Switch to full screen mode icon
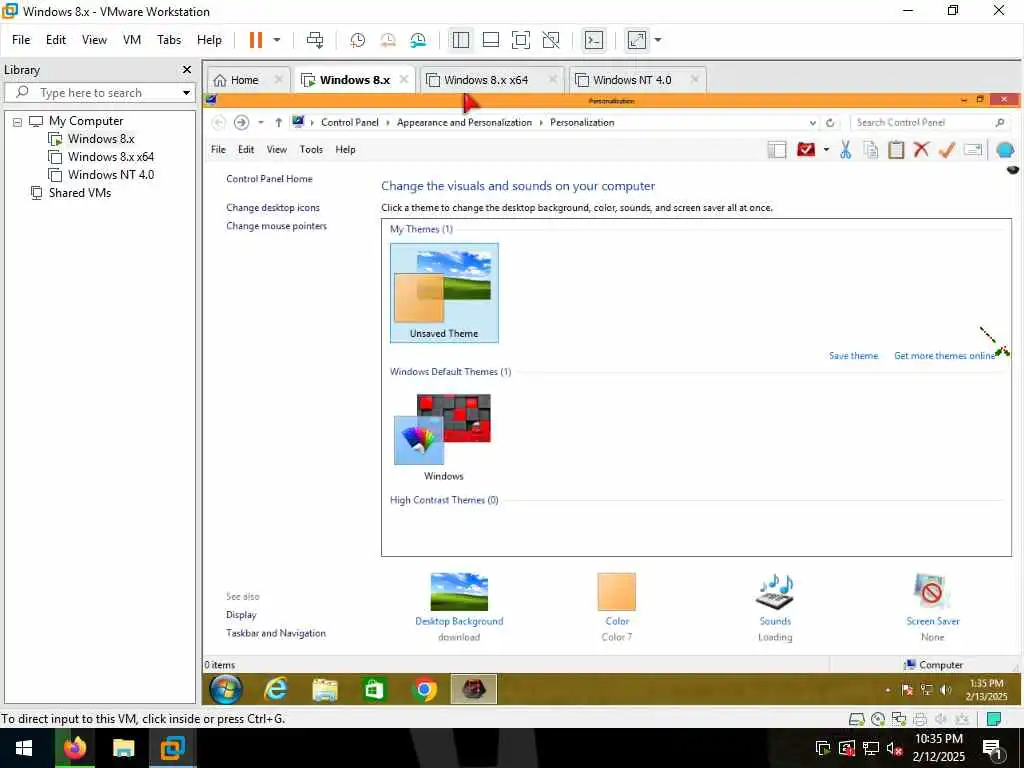Screen dimensions: 1024x768 point(520,40)
